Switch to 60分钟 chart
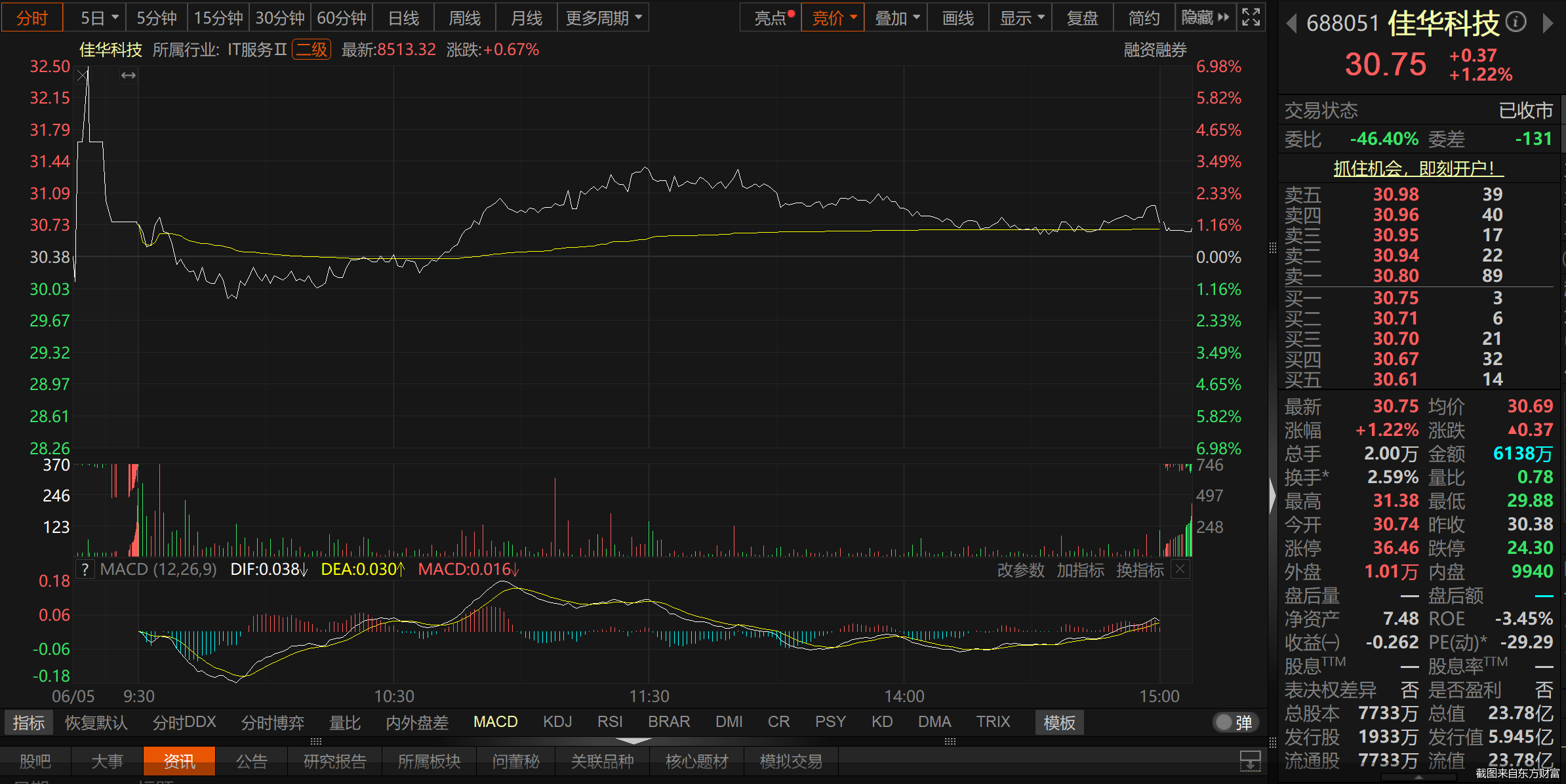 click(x=342, y=18)
